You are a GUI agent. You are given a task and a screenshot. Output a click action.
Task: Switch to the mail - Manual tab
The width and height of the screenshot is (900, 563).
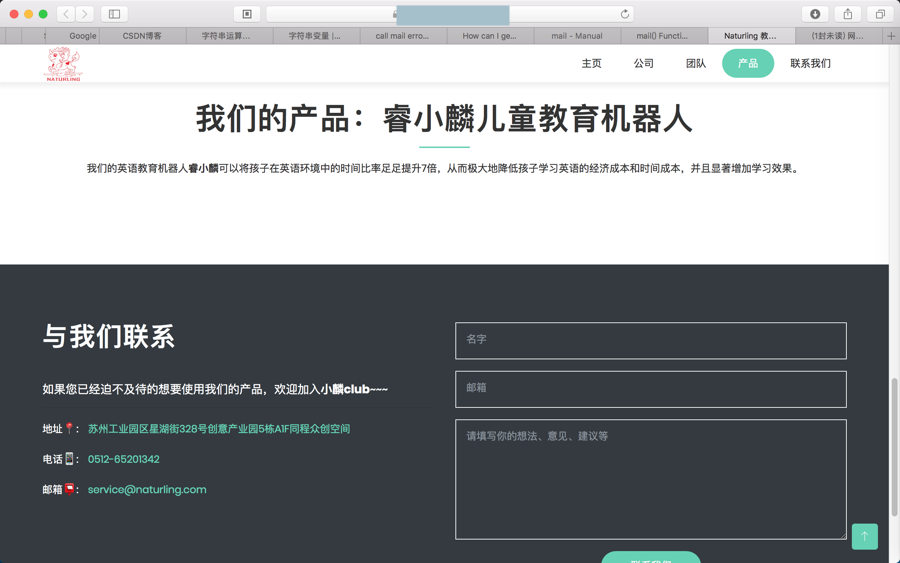coord(577,36)
